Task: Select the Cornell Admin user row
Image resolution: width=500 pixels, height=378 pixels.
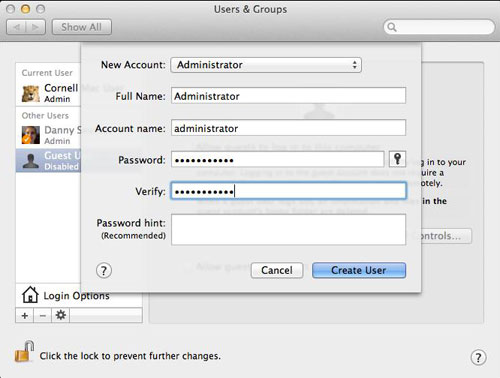Action: [48, 93]
